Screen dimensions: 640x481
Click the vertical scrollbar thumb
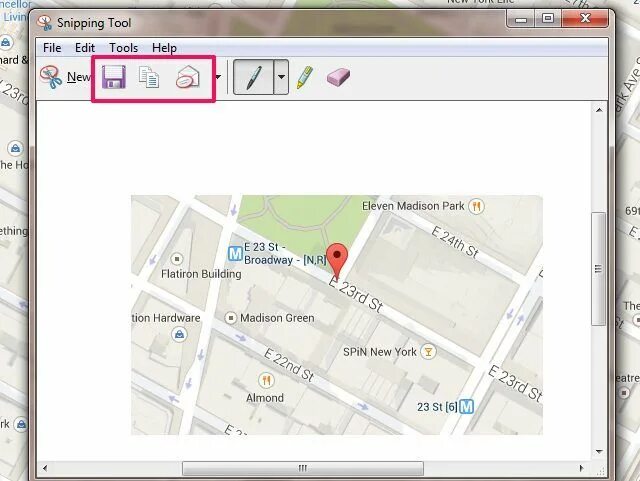599,269
